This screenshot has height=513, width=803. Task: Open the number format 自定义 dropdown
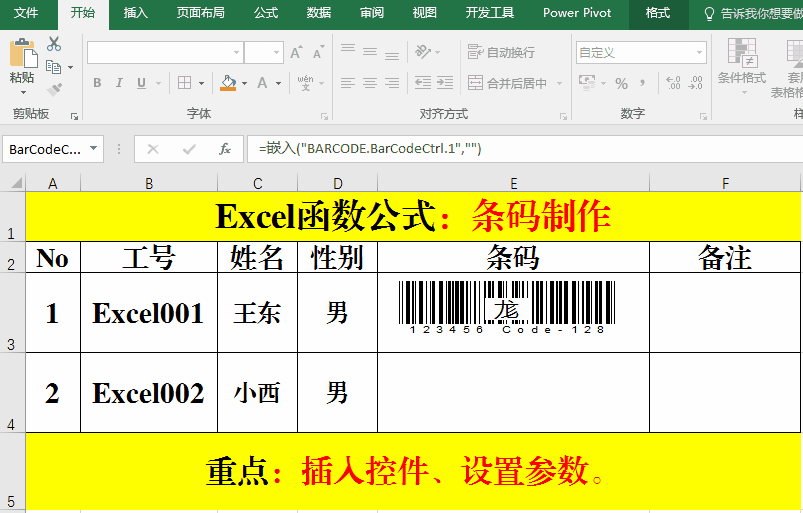click(699, 53)
